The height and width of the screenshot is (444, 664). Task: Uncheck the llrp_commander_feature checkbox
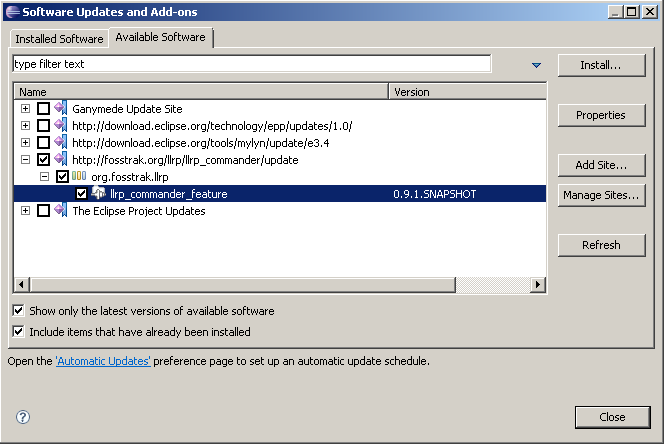coord(81,194)
